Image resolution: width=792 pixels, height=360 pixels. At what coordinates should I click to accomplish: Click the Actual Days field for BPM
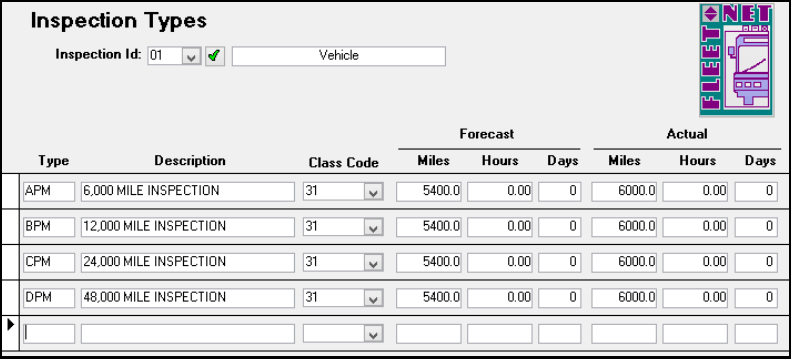[x=756, y=227]
